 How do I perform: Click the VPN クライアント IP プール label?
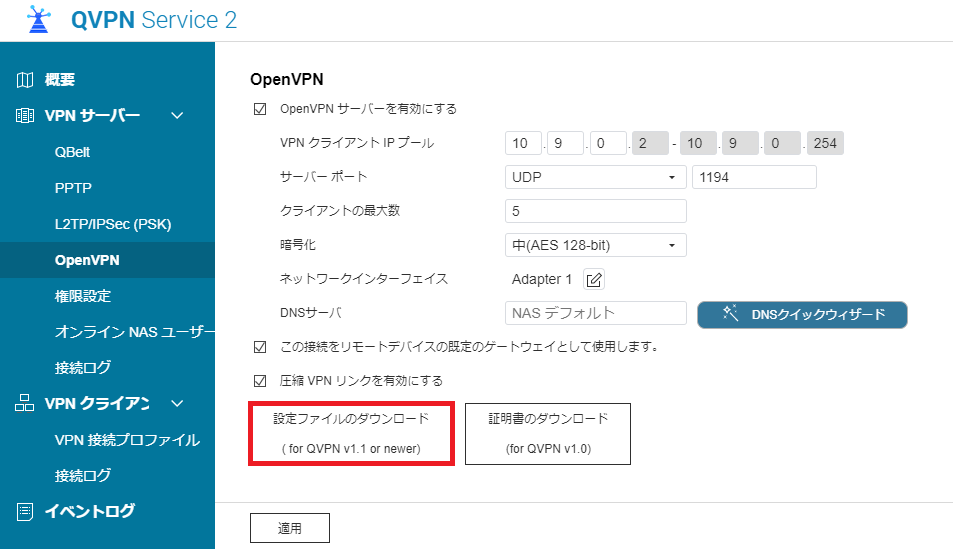tap(357, 143)
